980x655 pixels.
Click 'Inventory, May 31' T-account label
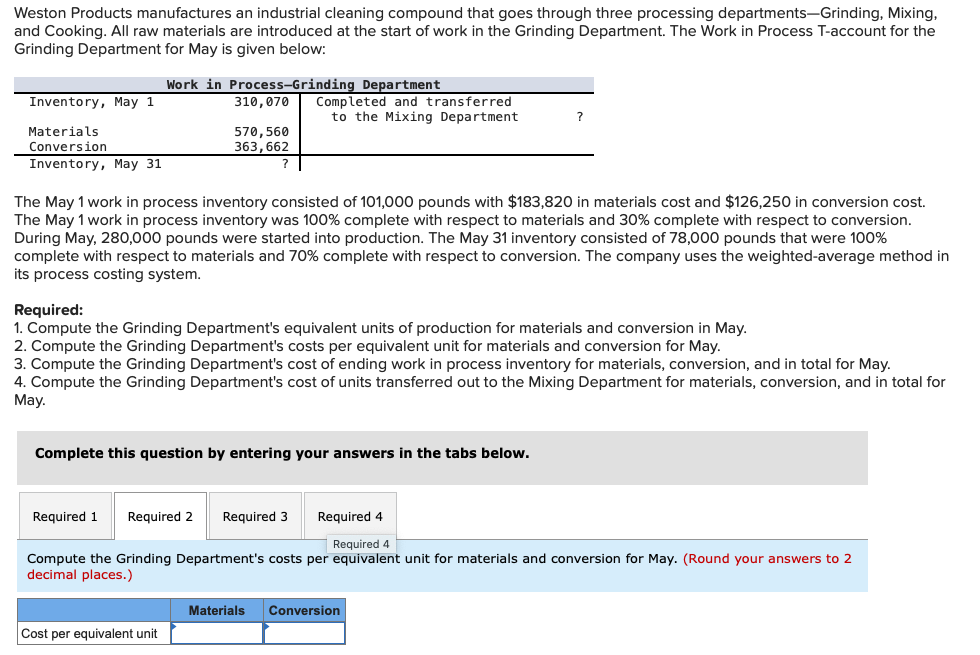(95, 164)
